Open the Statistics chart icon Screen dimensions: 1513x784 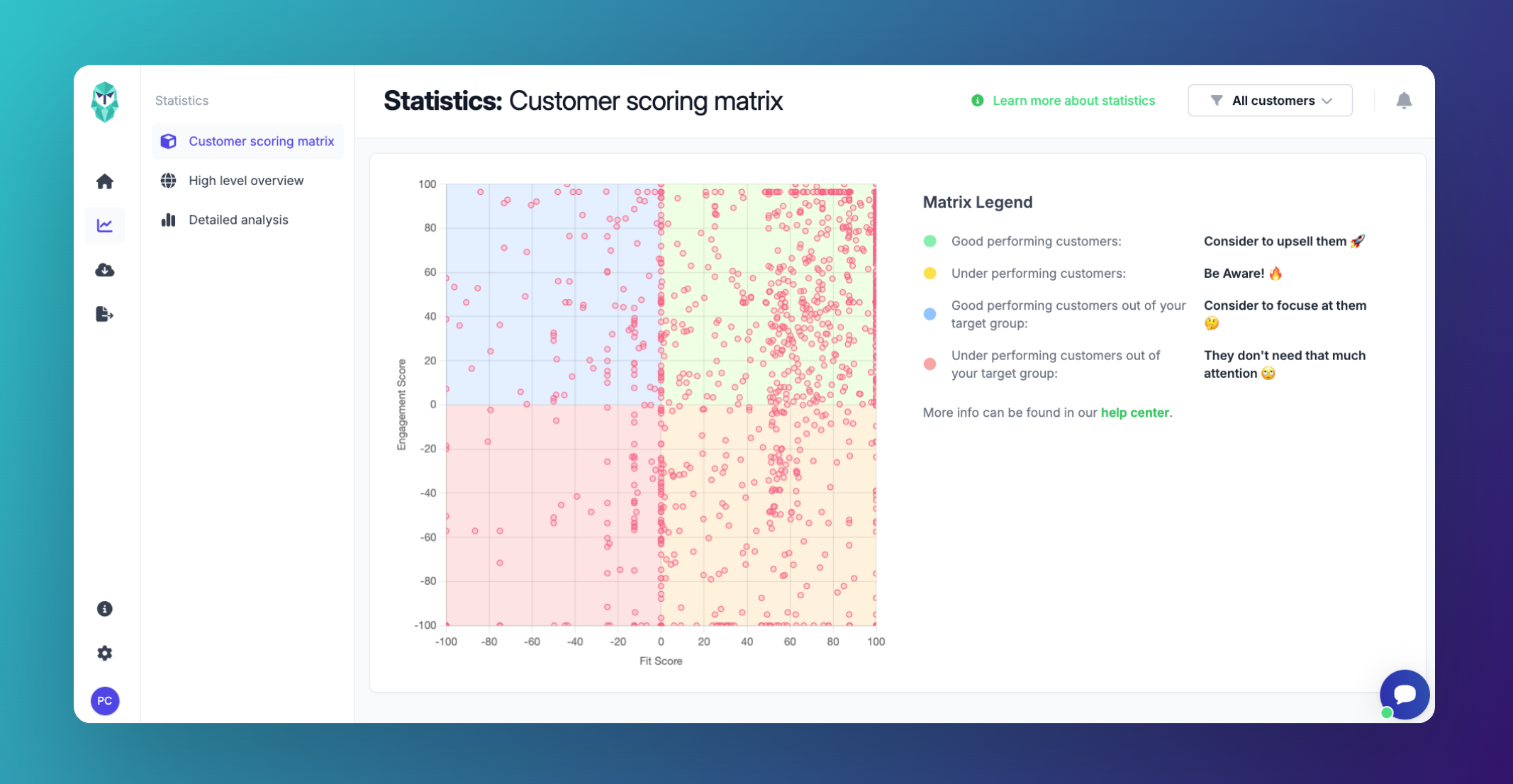pos(105,225)
